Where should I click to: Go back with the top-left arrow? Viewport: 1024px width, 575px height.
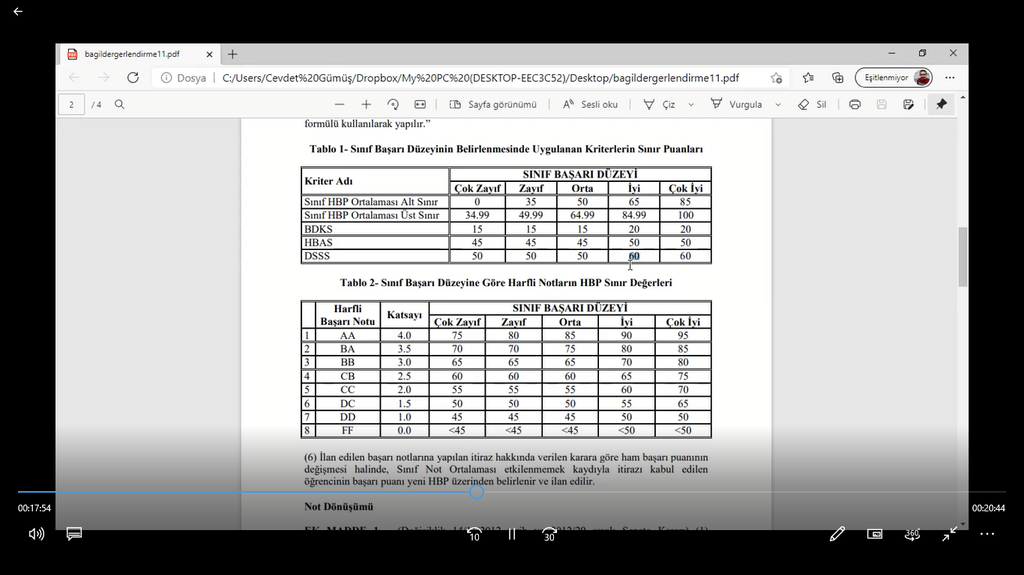[x=18, y=11]
